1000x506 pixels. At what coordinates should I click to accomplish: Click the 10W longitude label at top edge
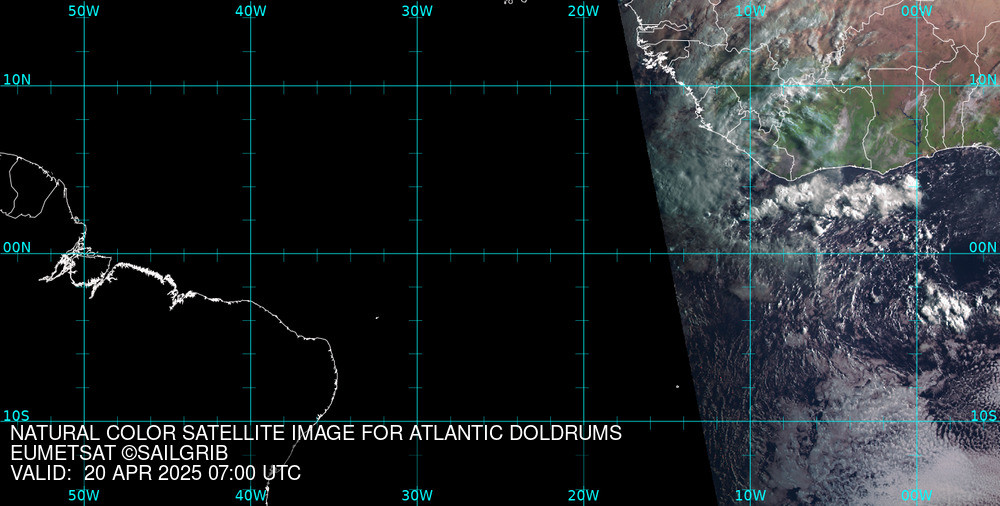coord(751,11)
